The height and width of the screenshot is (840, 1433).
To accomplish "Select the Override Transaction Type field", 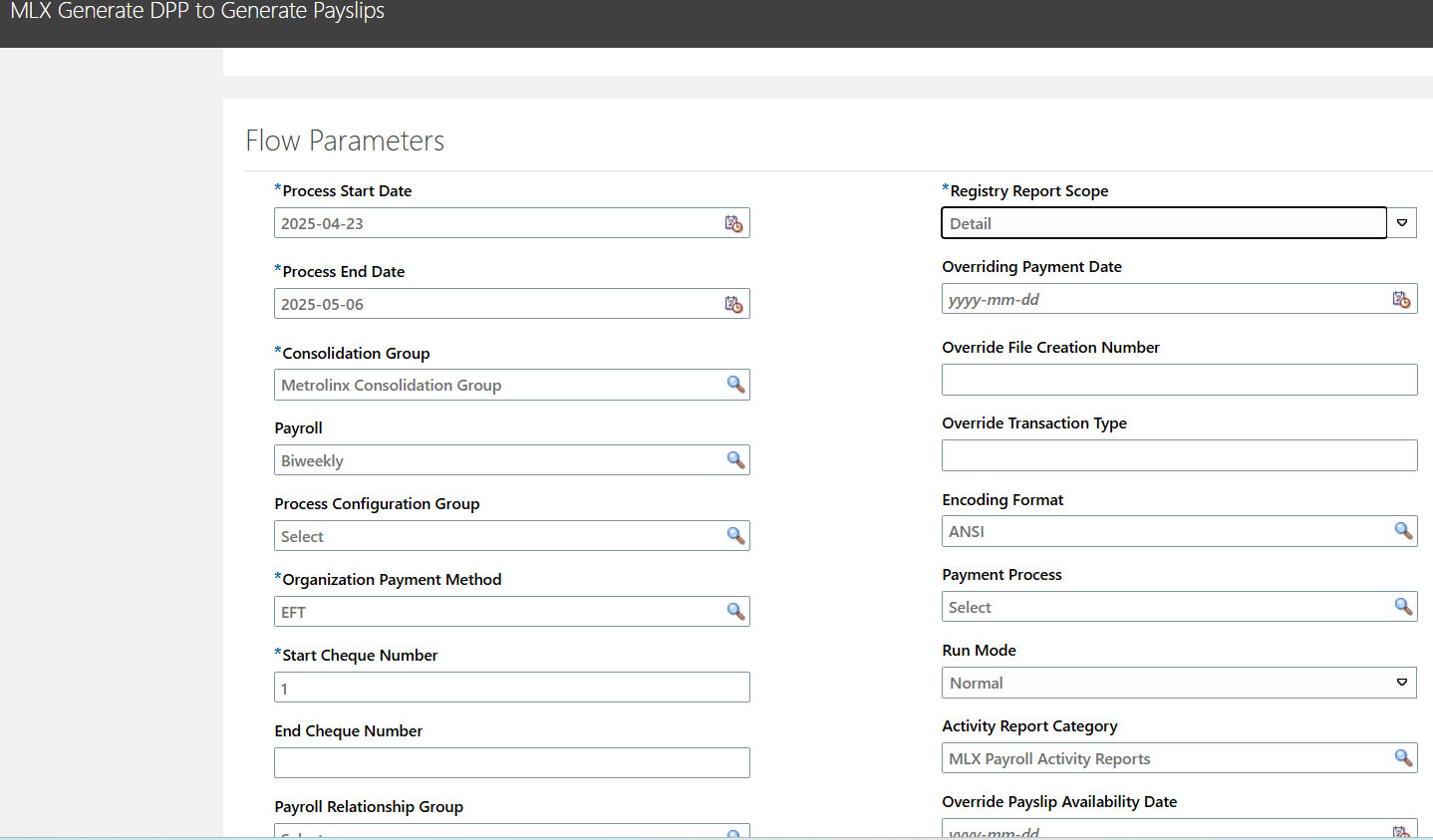I will [1179, 455].
